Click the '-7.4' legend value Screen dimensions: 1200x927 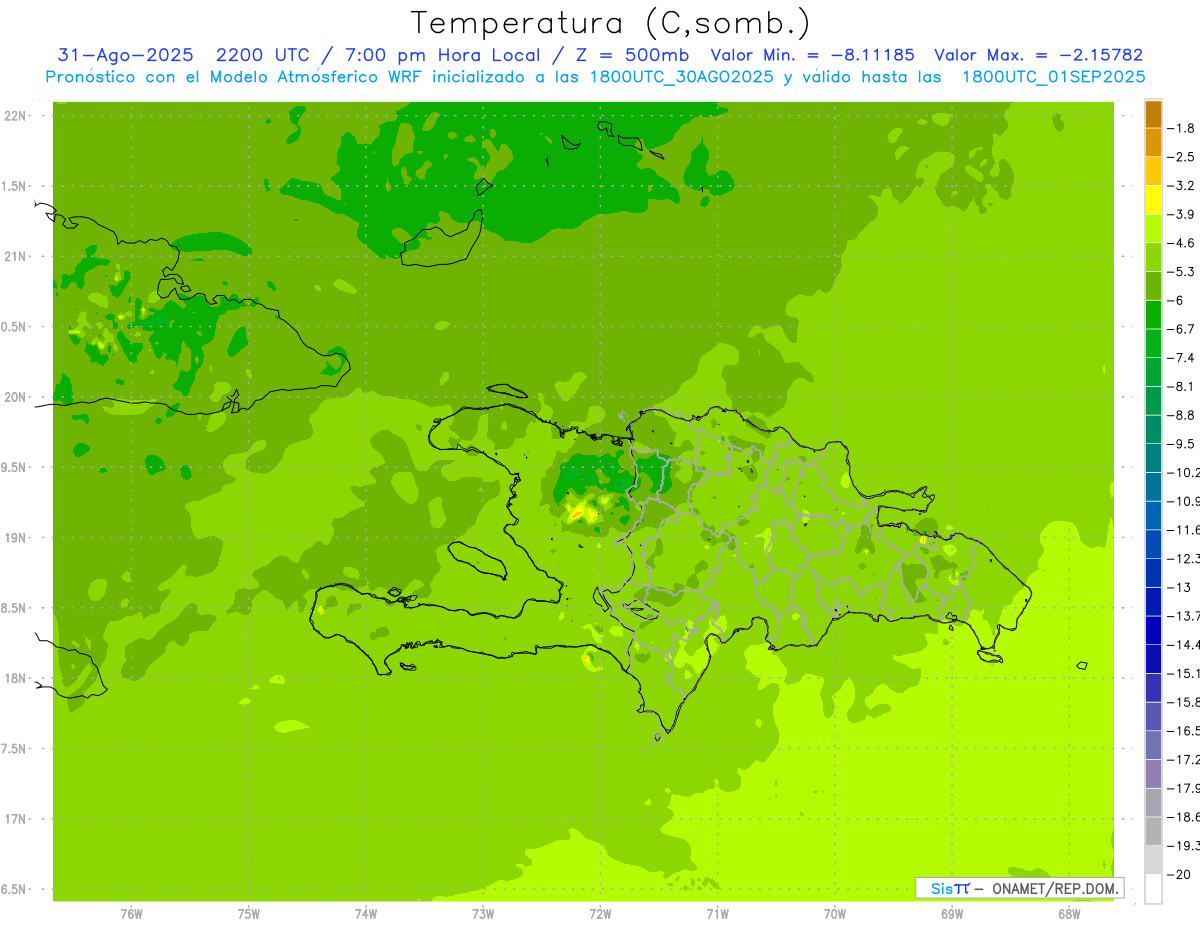1183,358
